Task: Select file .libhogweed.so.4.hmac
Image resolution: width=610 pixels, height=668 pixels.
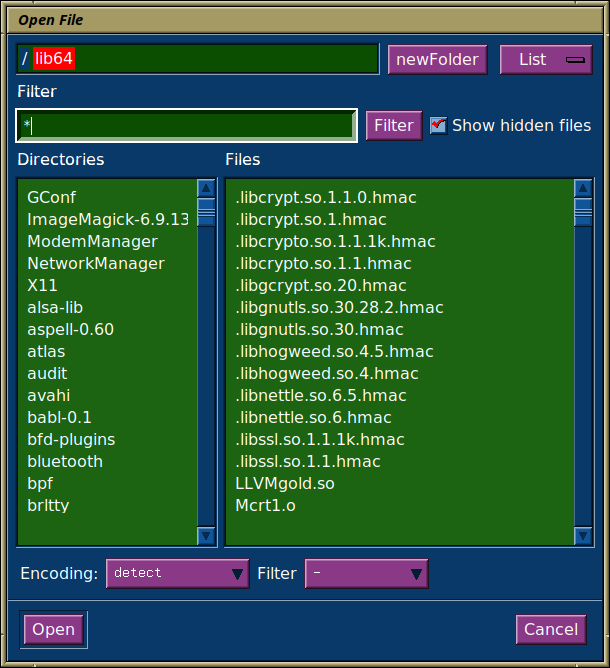Action: click(x=400, y=374)
